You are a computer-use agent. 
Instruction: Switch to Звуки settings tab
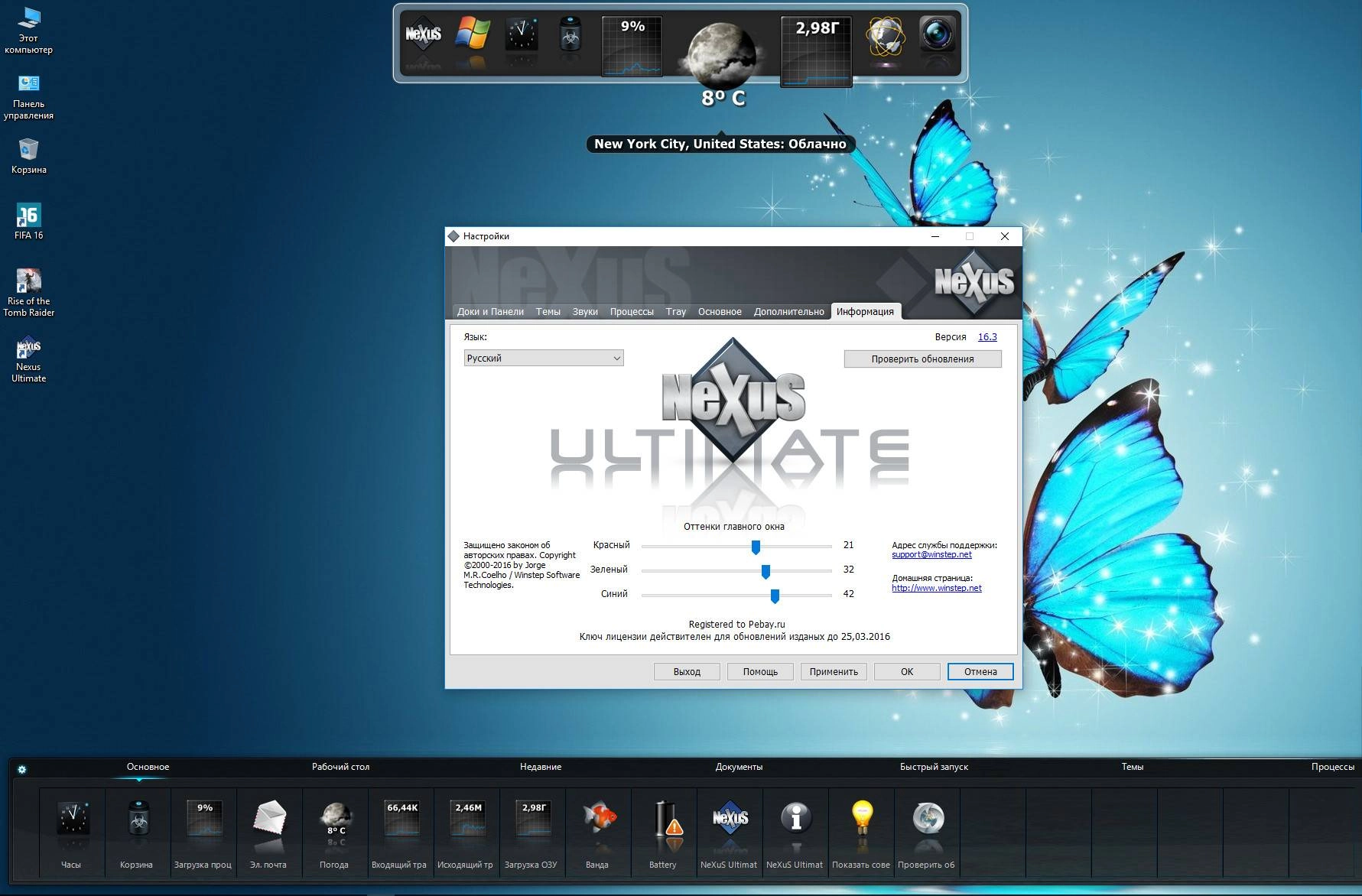(585, 311)
